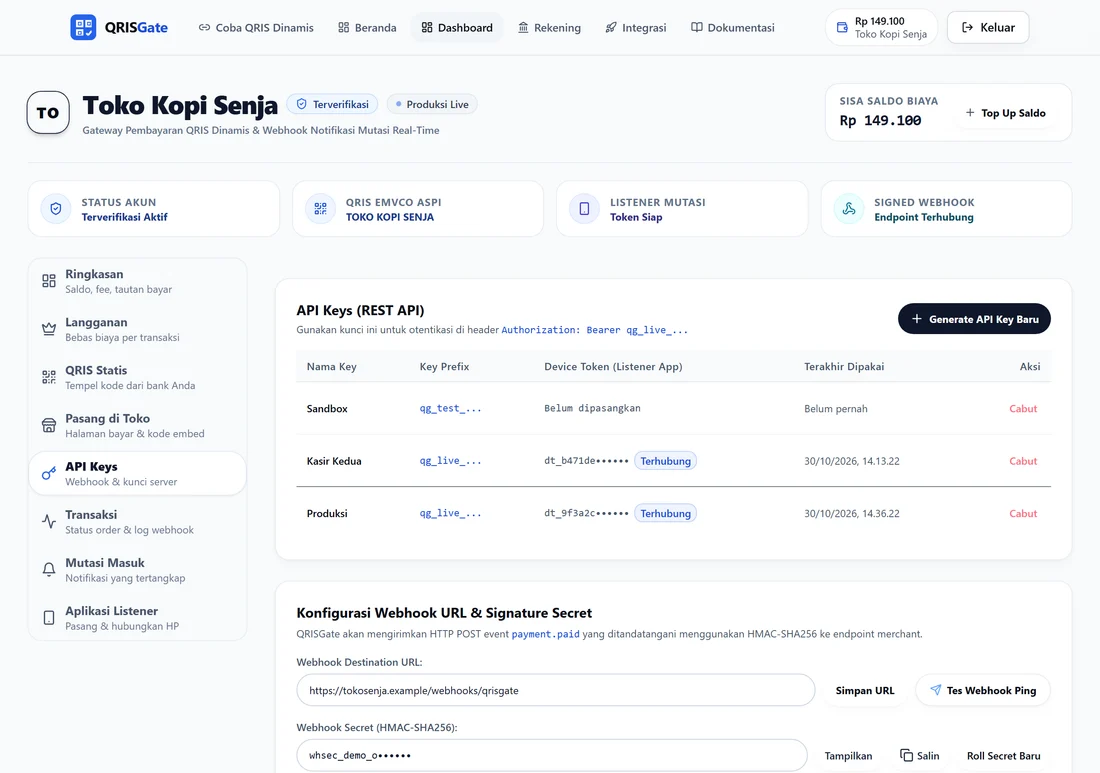
Task: Click the API Keys key icon
Action: (x=48, y=473)
